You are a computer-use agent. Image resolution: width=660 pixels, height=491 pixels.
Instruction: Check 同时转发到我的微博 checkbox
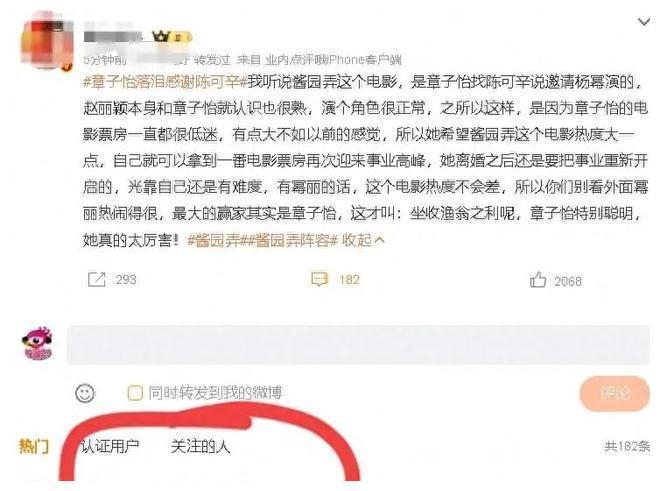coord(135,393)
